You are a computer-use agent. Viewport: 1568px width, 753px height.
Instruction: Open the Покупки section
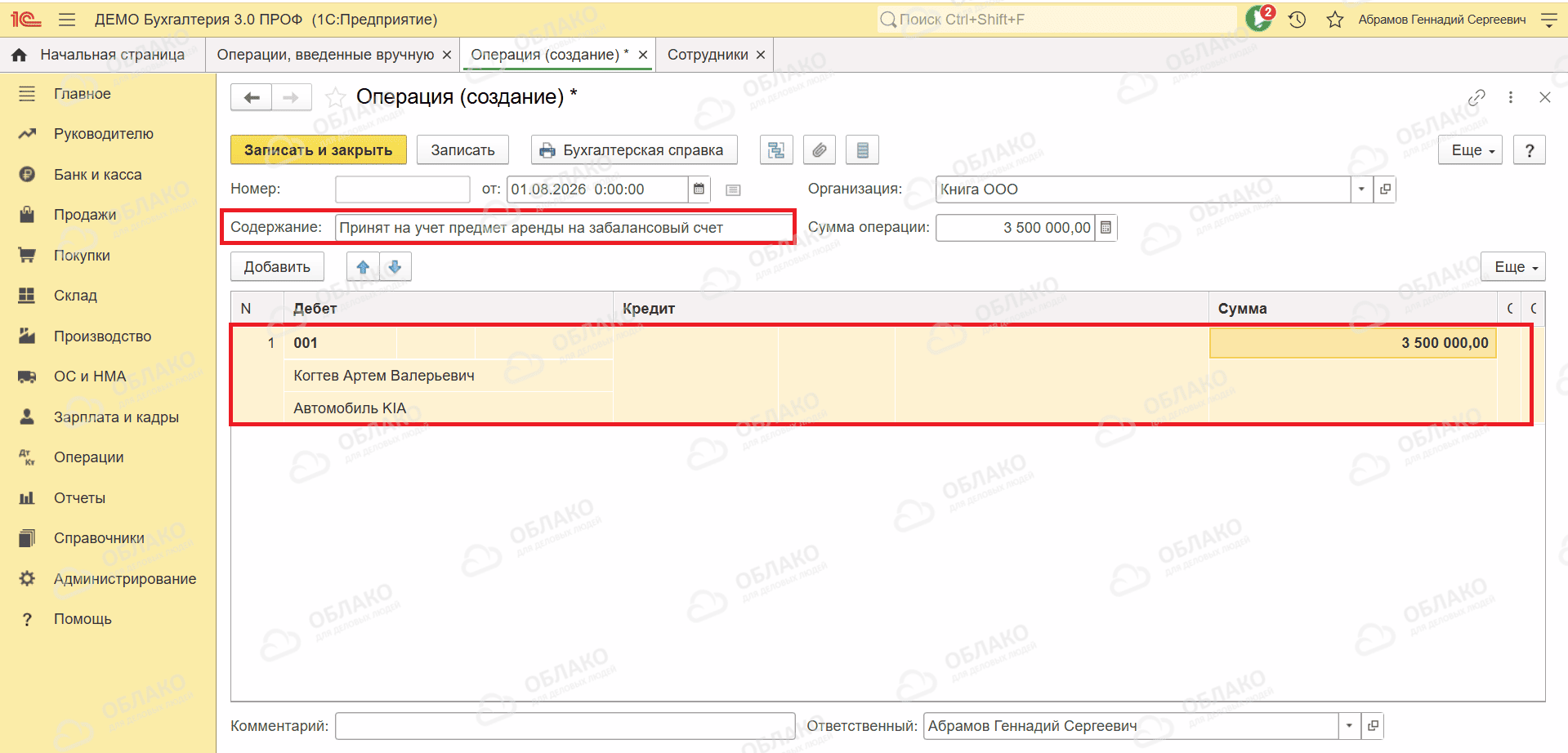tap(108, 256)
